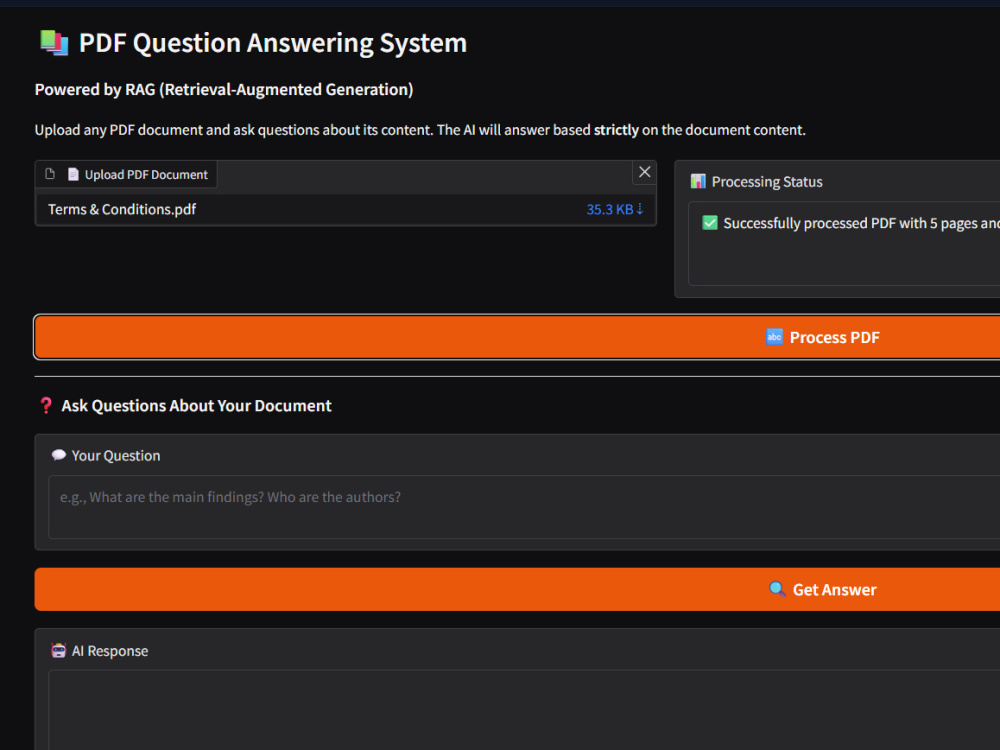Click the bar chart icon beside Processing Status
This screenshot has height=750, width=1000.
click(698, 182)
